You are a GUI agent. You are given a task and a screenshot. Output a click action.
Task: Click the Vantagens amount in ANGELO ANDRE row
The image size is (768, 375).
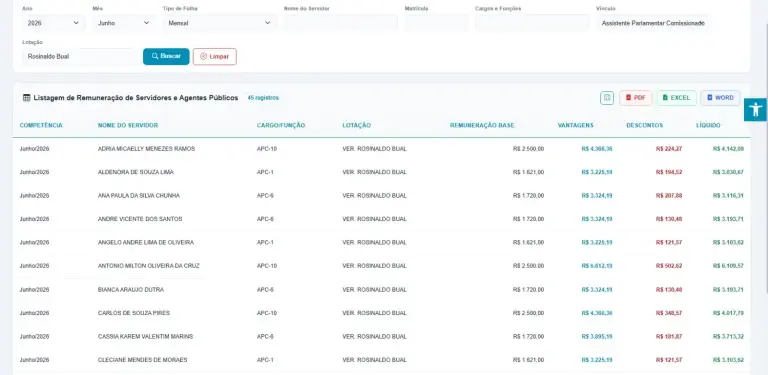pos(597,242)
